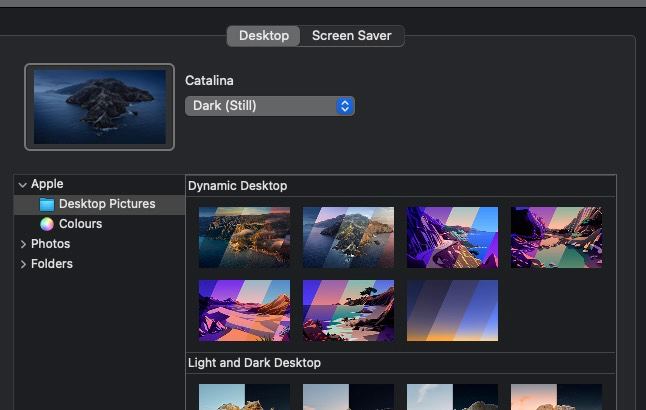This screenshot has width=646, height=410.
Task: Open the Screen Saver tab
Action: pyautogui.click(x=352, y=36)
